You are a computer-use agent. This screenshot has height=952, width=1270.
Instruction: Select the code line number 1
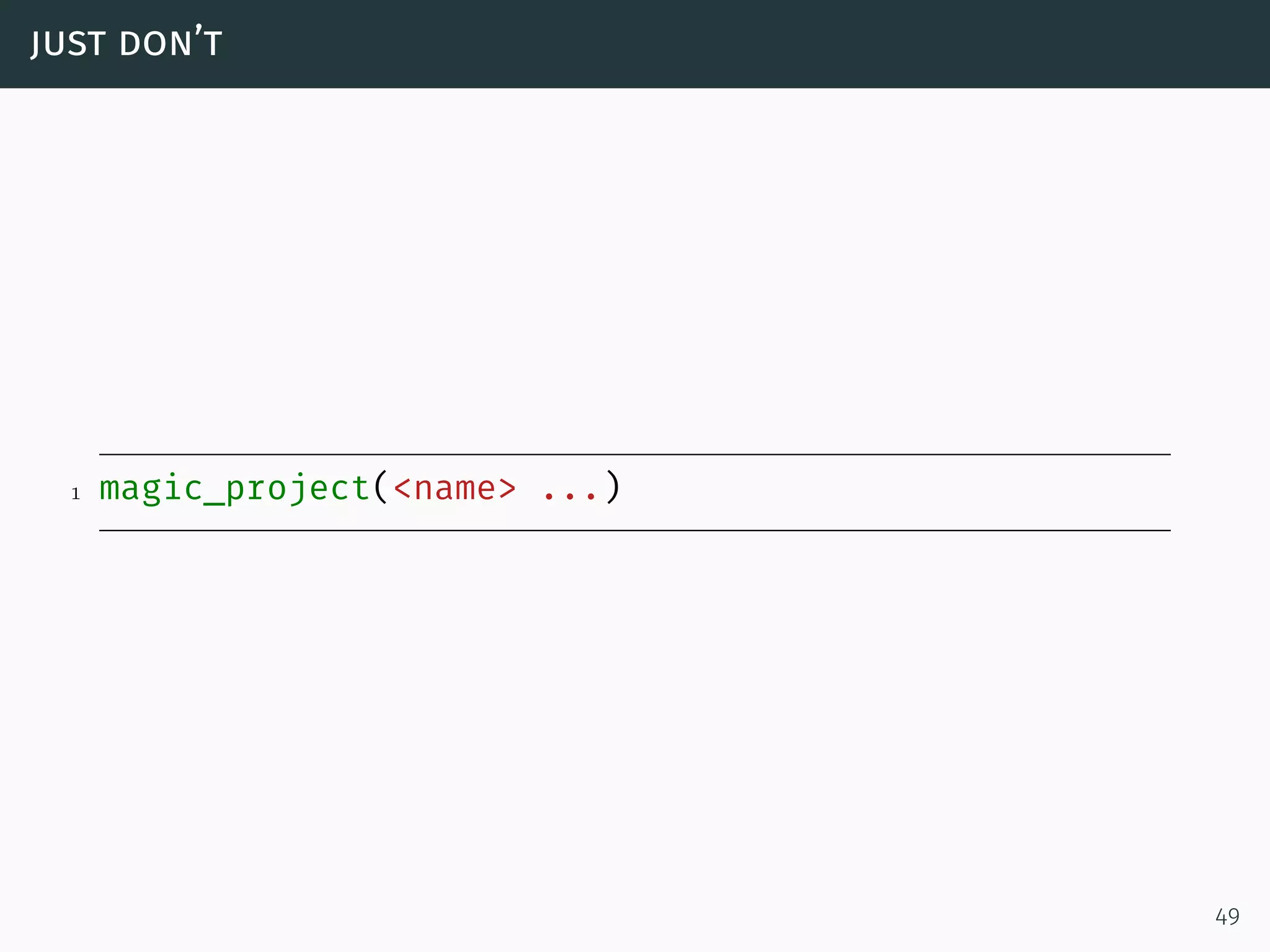[x=76, y=494]
